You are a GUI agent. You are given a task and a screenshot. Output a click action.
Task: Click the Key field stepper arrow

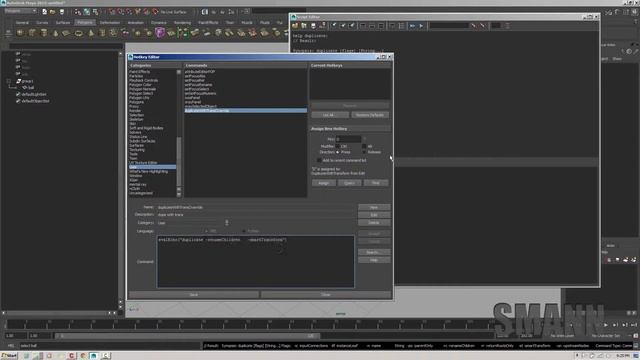click(364, 139)
